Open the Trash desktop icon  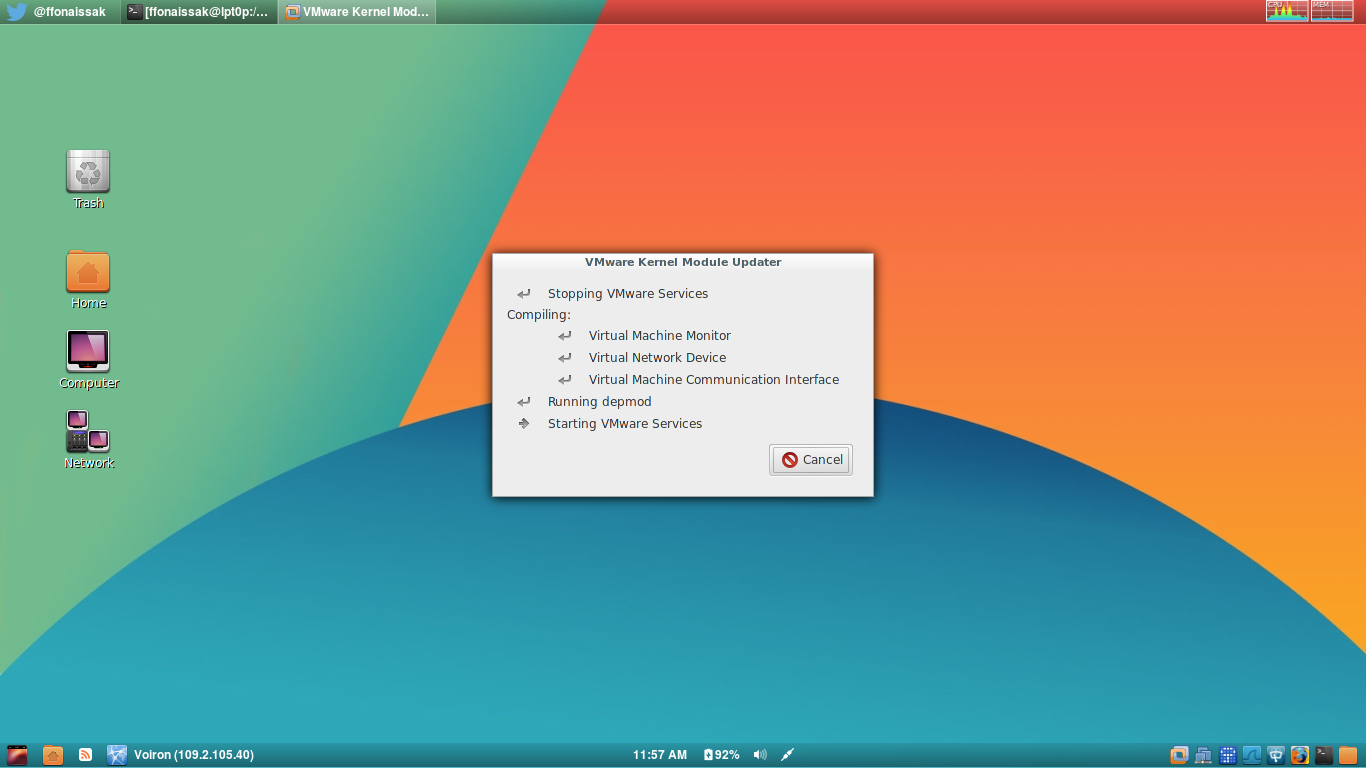[x=88, y=180]
